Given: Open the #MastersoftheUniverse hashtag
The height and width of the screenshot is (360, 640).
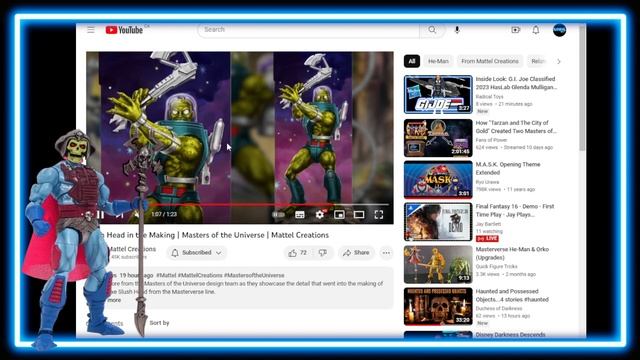Looking at the screenshot, I should [254, 276].
